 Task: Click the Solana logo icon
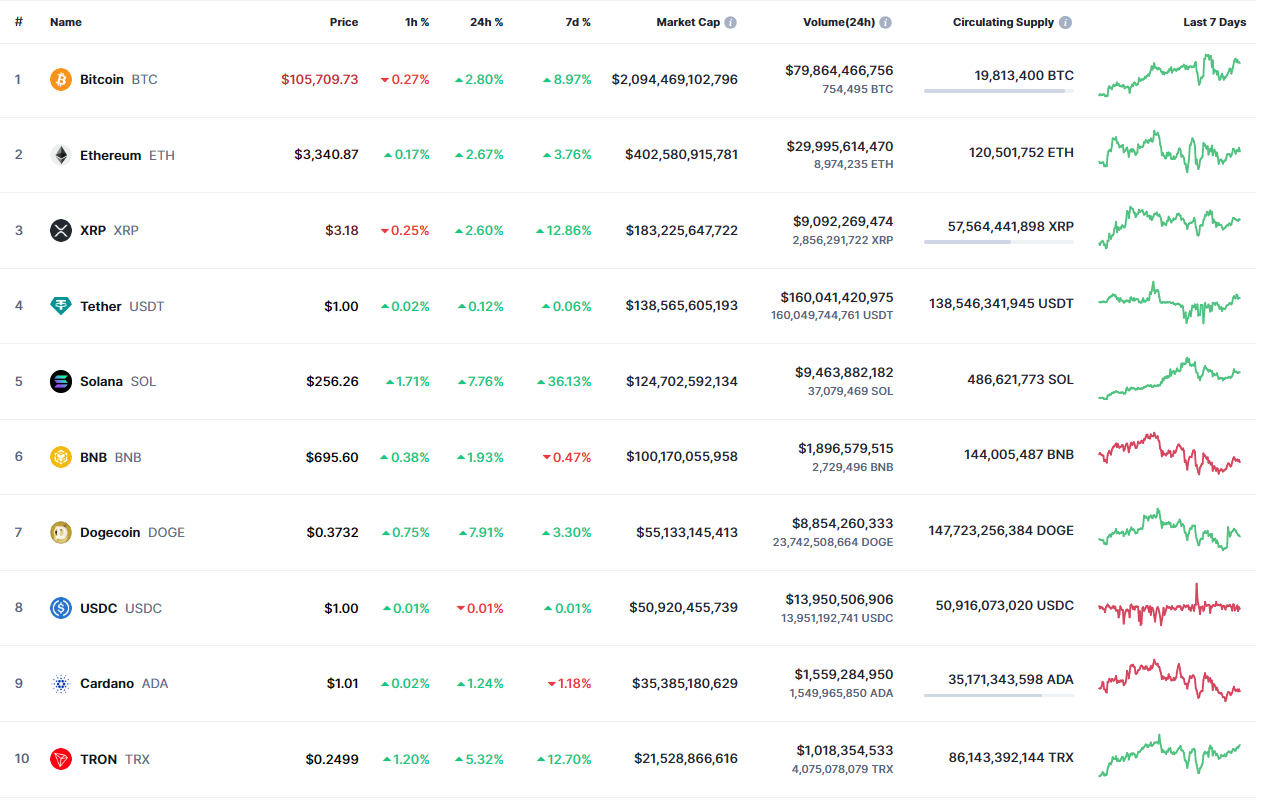click(61, 381)
